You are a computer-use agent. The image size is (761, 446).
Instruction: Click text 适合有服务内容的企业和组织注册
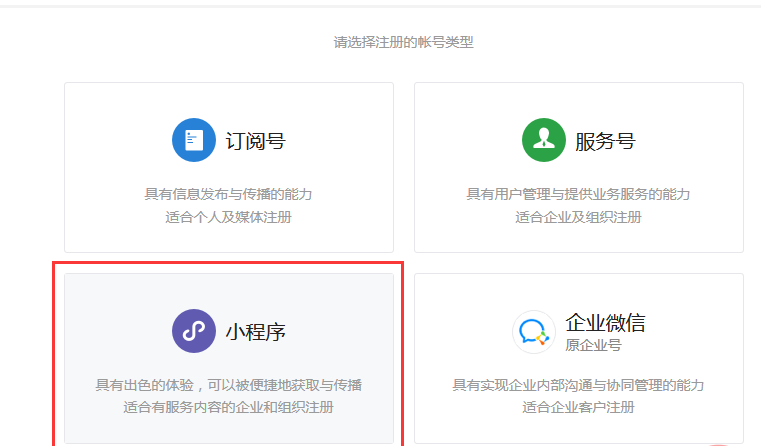(x=228, y=407)
